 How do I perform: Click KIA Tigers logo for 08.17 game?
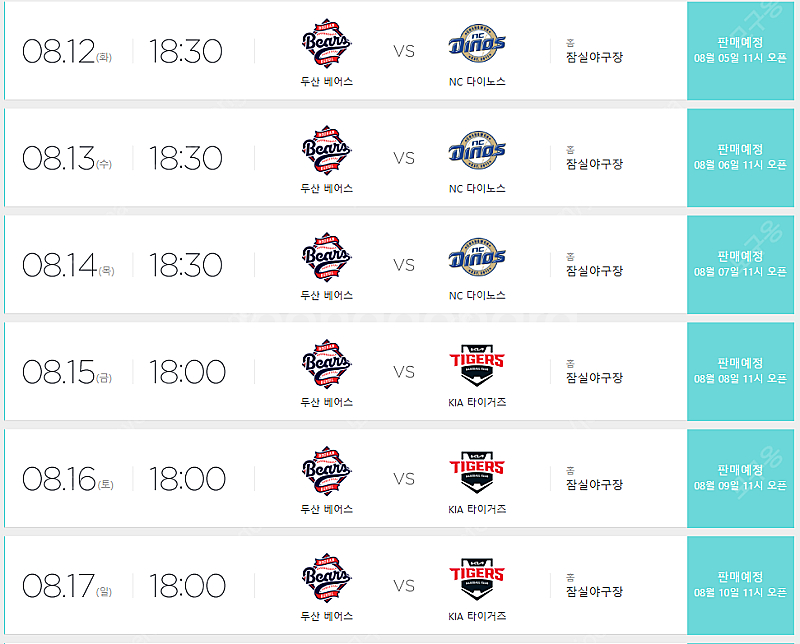(x=477, y=578)
